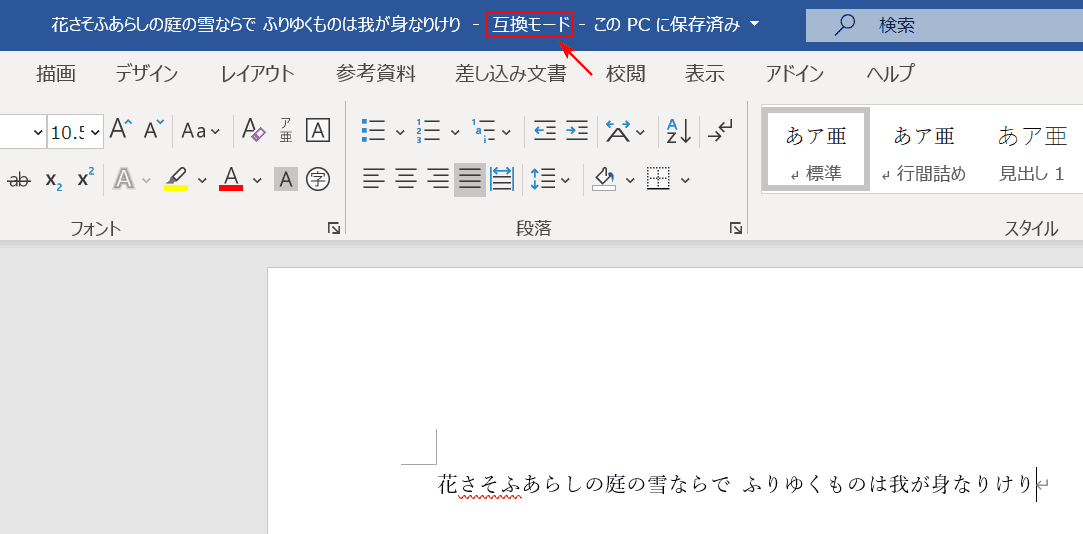Screen dimensions: 1083x534
Task: Open the phonetic guide (ruby) tool
Action: (286, 130)
